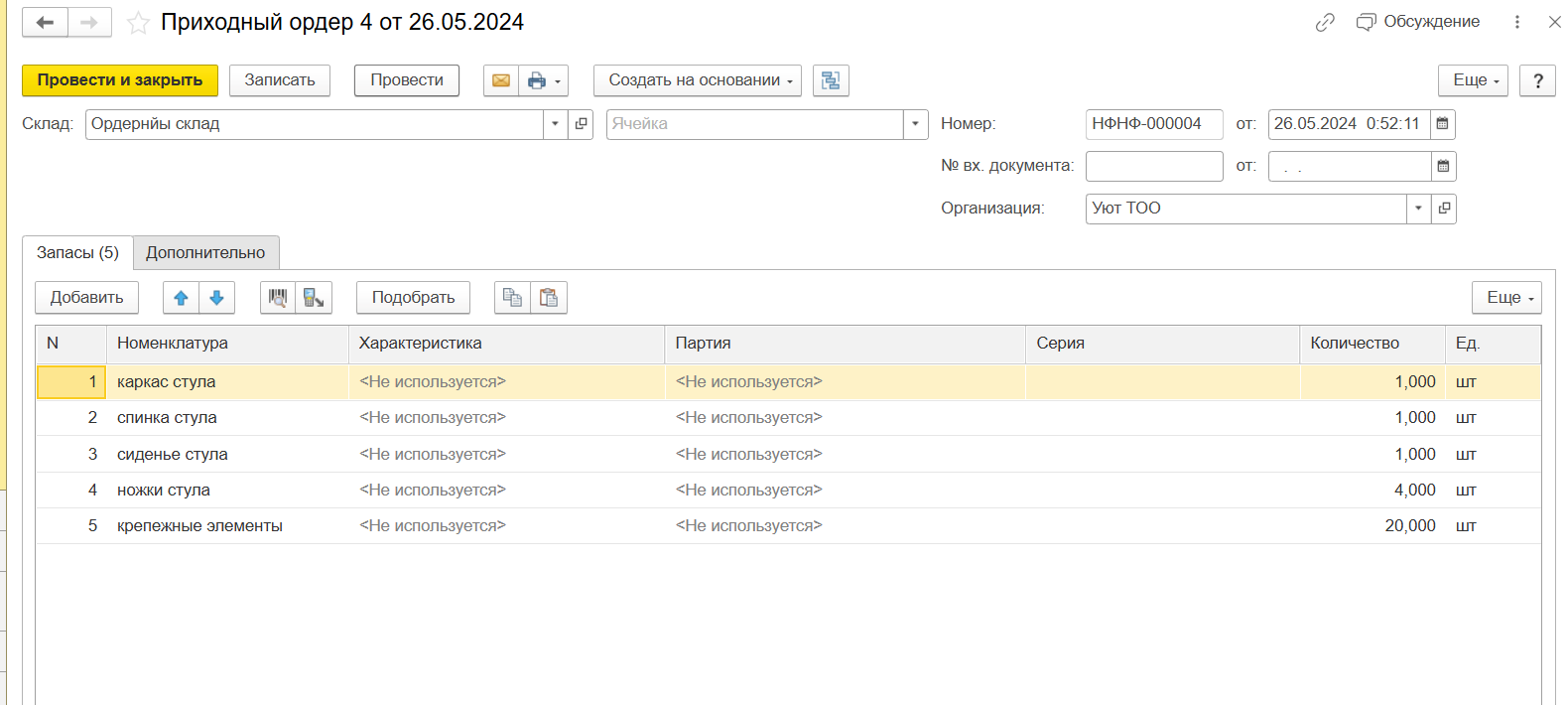Image resolution: width=1568 pixels, height=705 pixels.
Task: Open the Создать на основании dropdown
Action: (x=700, y=80)
